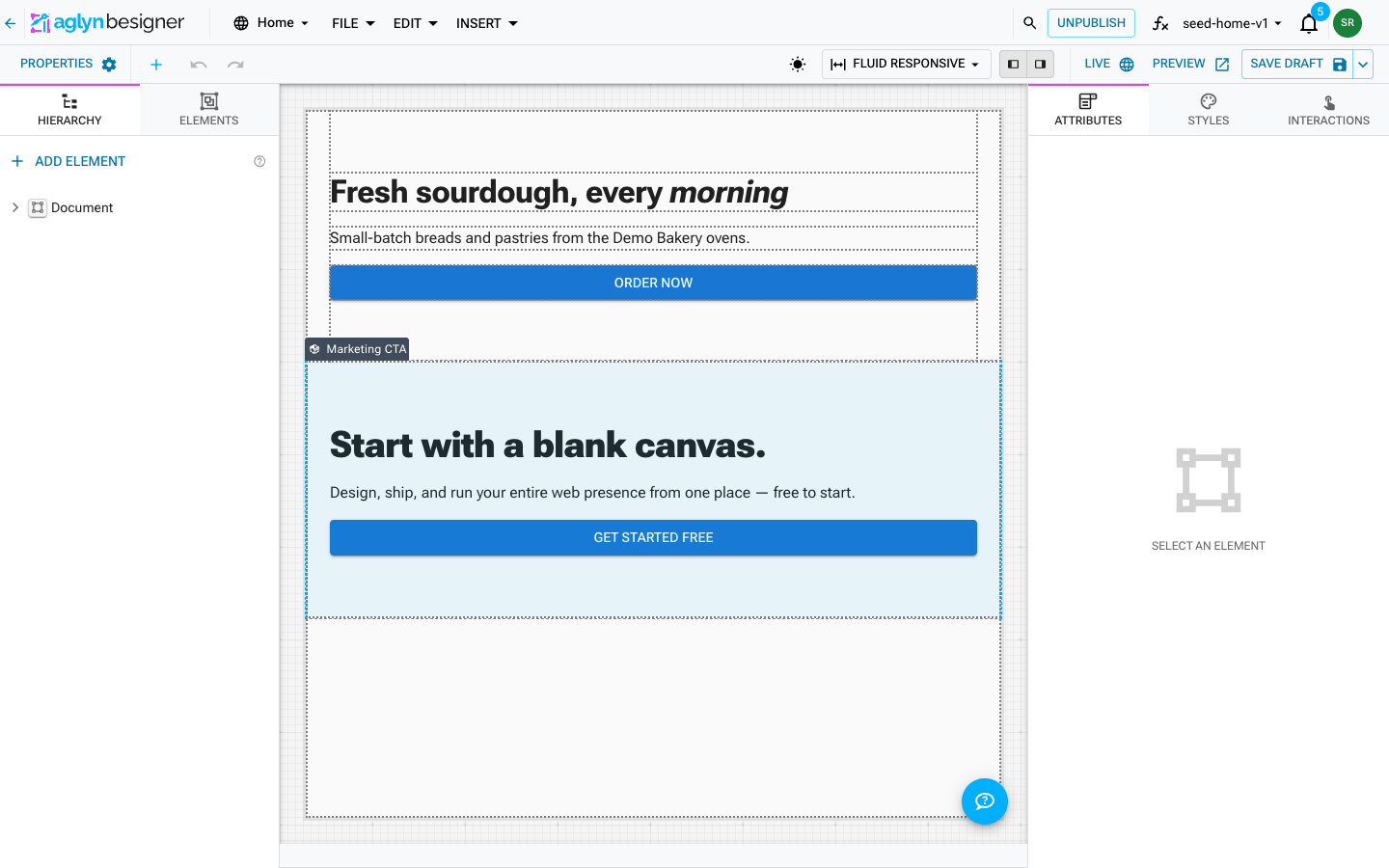Image resolution: width=1389 pixels, height=868 pixels.
Task: Go back using the left arrow icon
Action: (x=11, y=23)
